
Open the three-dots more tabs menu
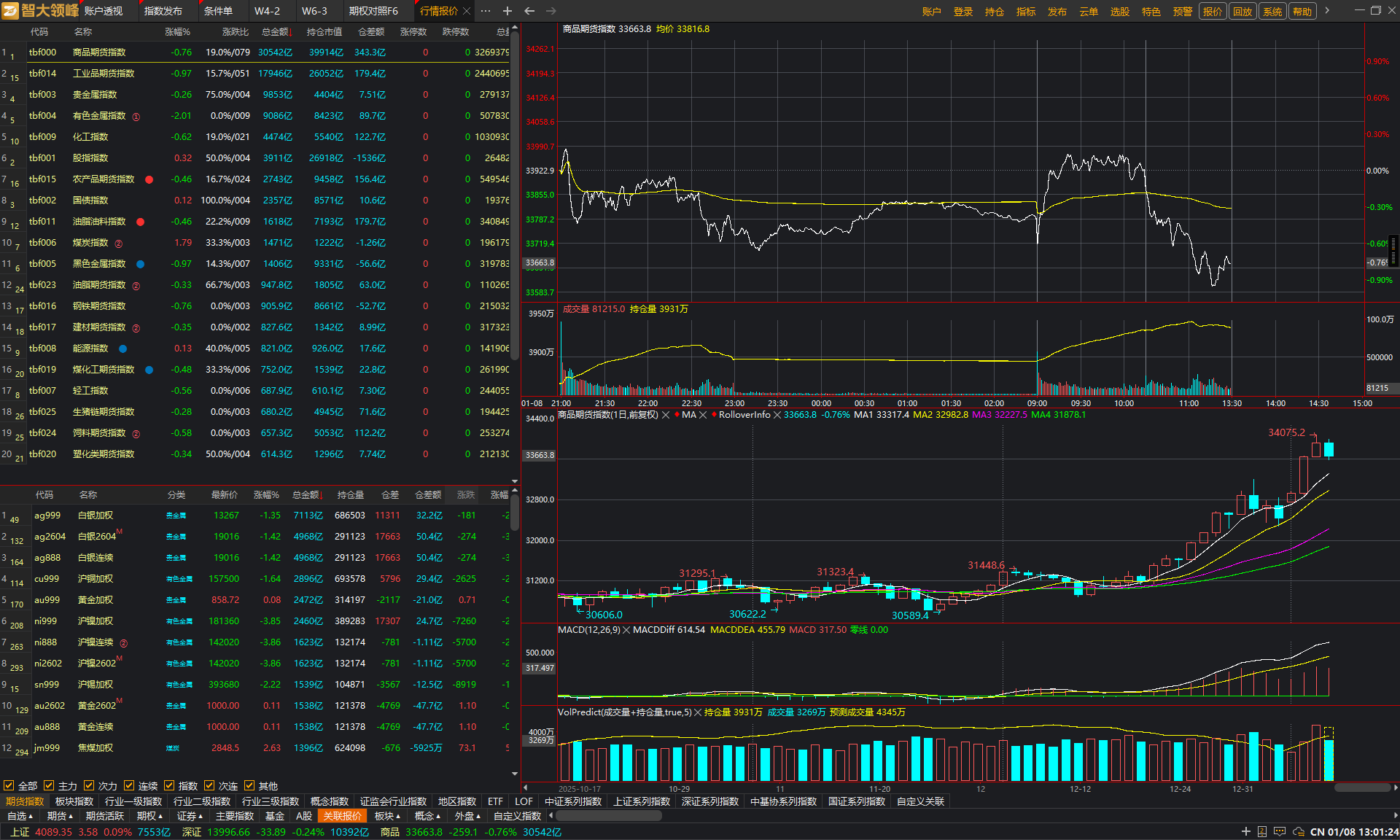[486, 11]
